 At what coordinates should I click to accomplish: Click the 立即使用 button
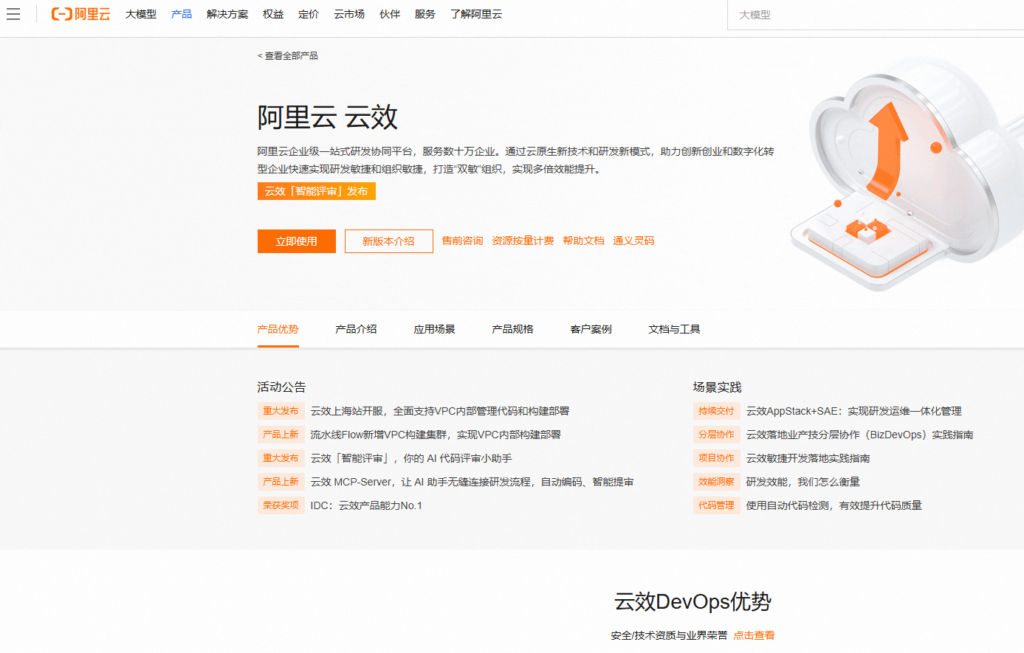pos(296,241)
